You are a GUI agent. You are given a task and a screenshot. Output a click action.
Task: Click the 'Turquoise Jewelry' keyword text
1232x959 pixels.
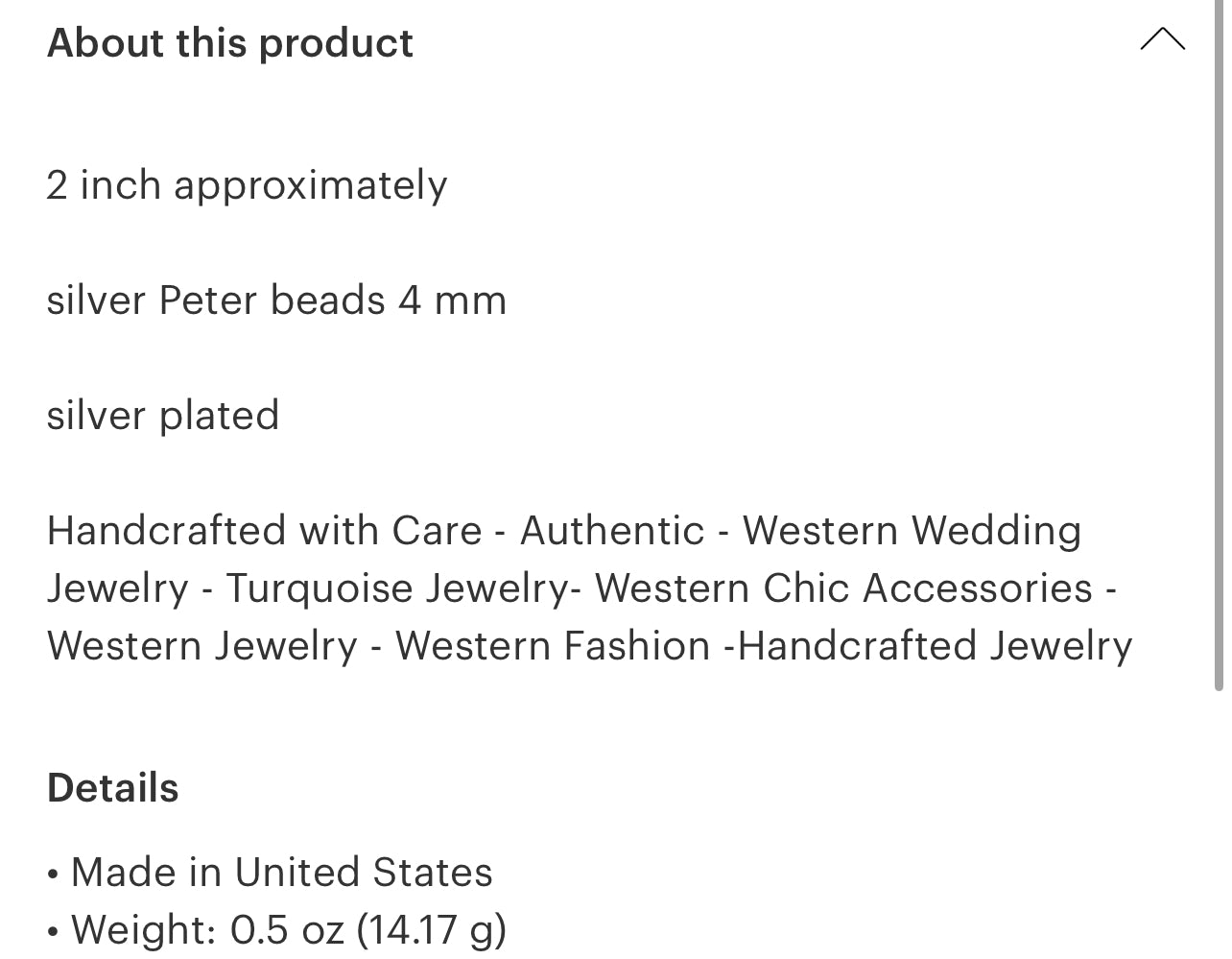coord(396,588)
